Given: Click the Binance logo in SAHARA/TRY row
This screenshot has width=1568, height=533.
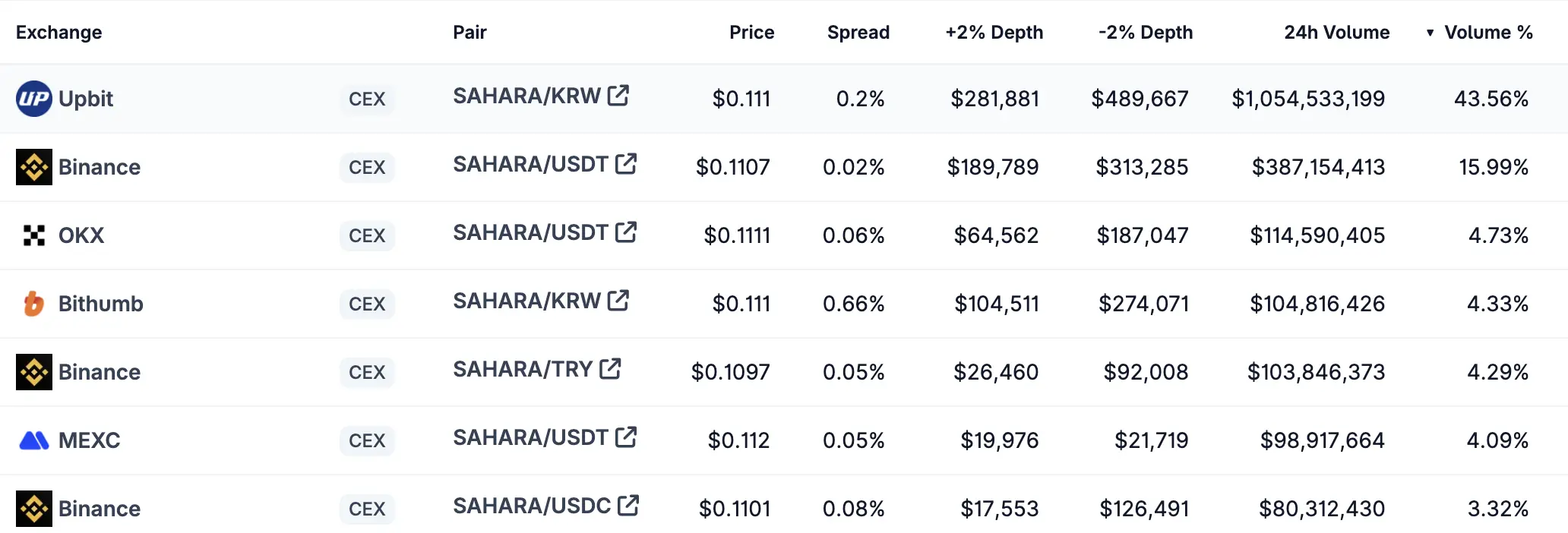Looking at the screenshot, I should tap(34, 372).
